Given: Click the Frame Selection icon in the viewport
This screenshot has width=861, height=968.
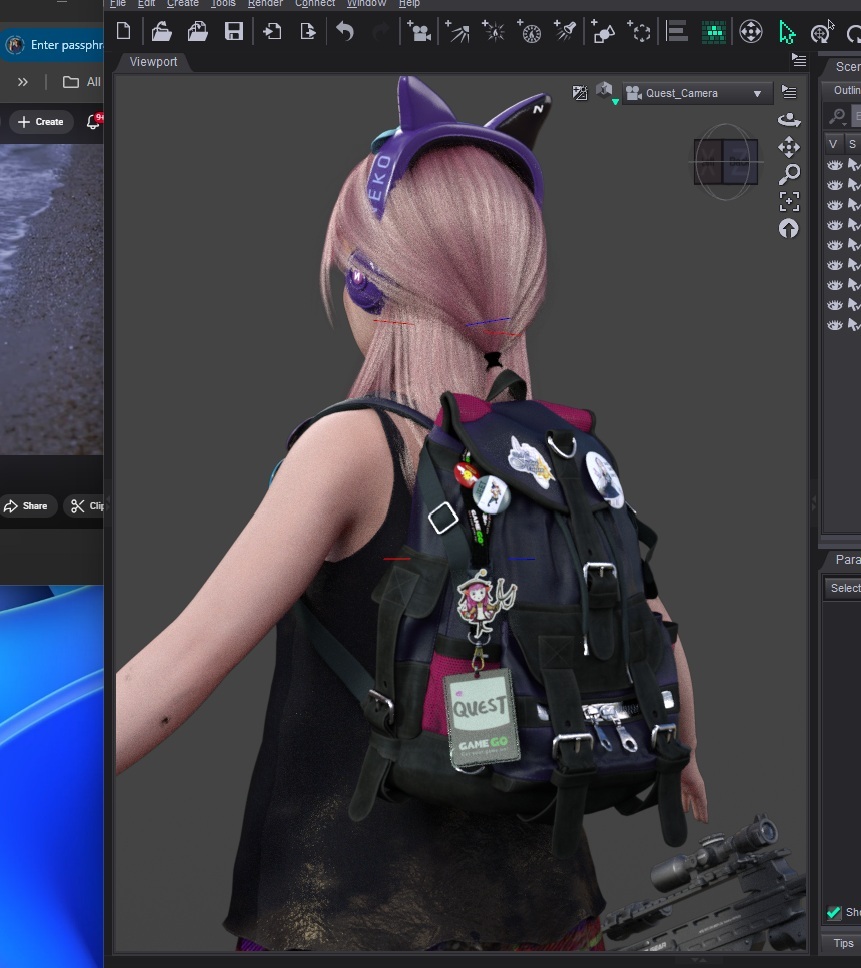Looking at the screenshot, I should point(789,202).
